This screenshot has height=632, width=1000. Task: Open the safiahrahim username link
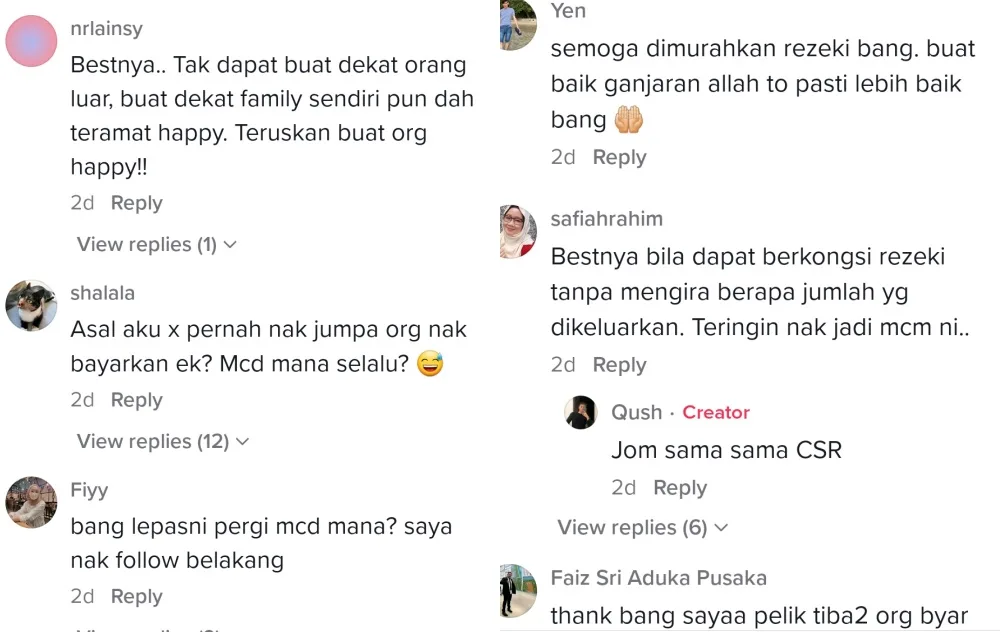(607, 219)
